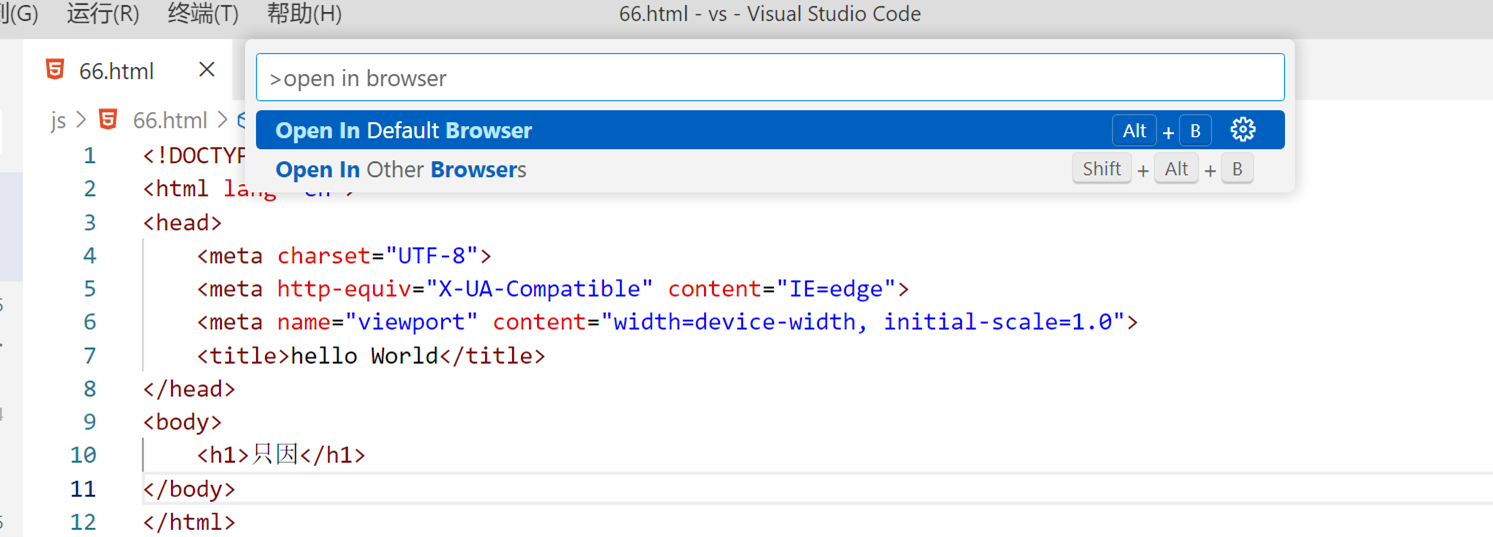This screenshot has width=1493, height=537.
Task: Click the HTML5 icon in breadcrumb
Action: pyautogui.click(x=108, y=120)
